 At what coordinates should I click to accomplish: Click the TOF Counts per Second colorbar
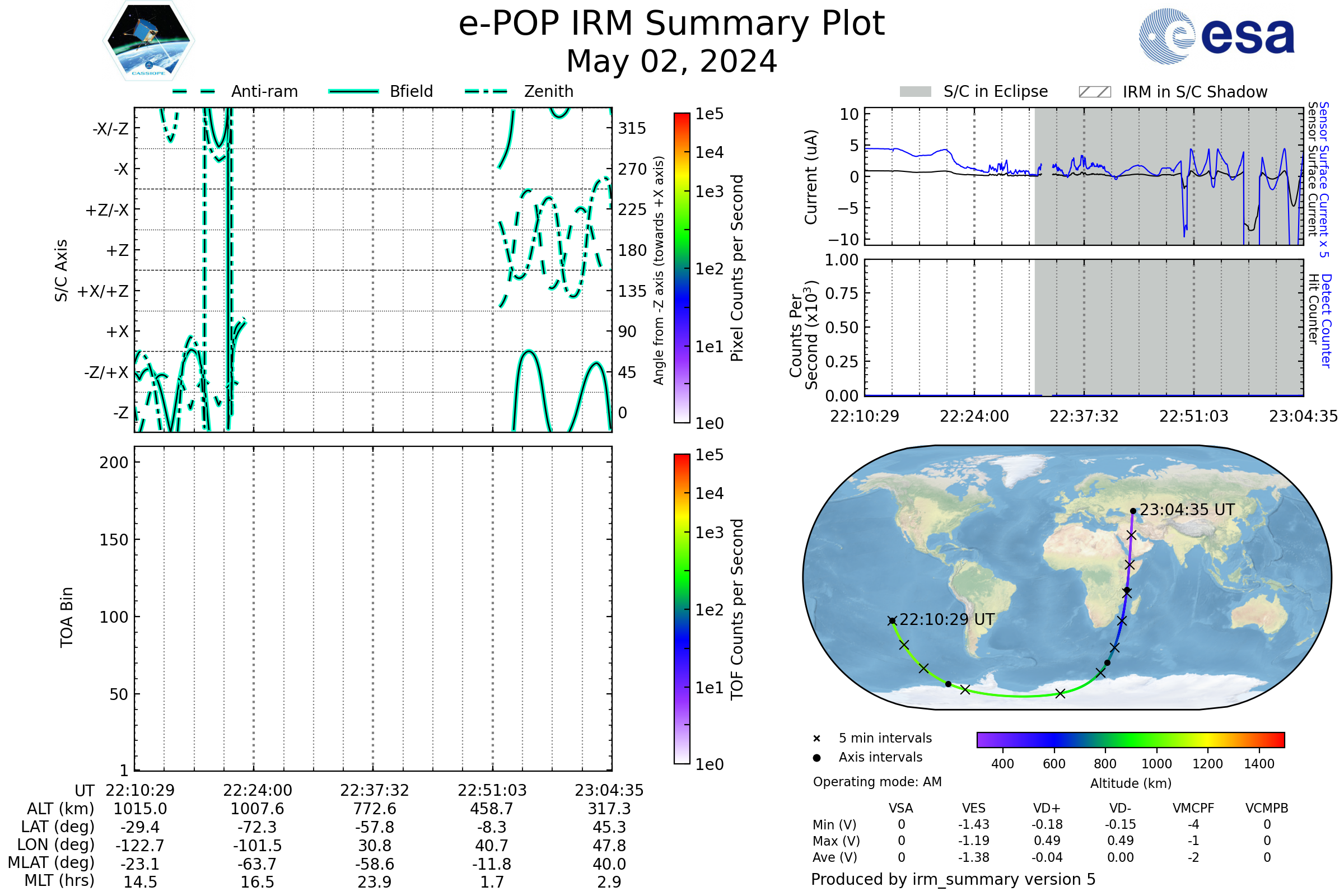coord(682,609)
